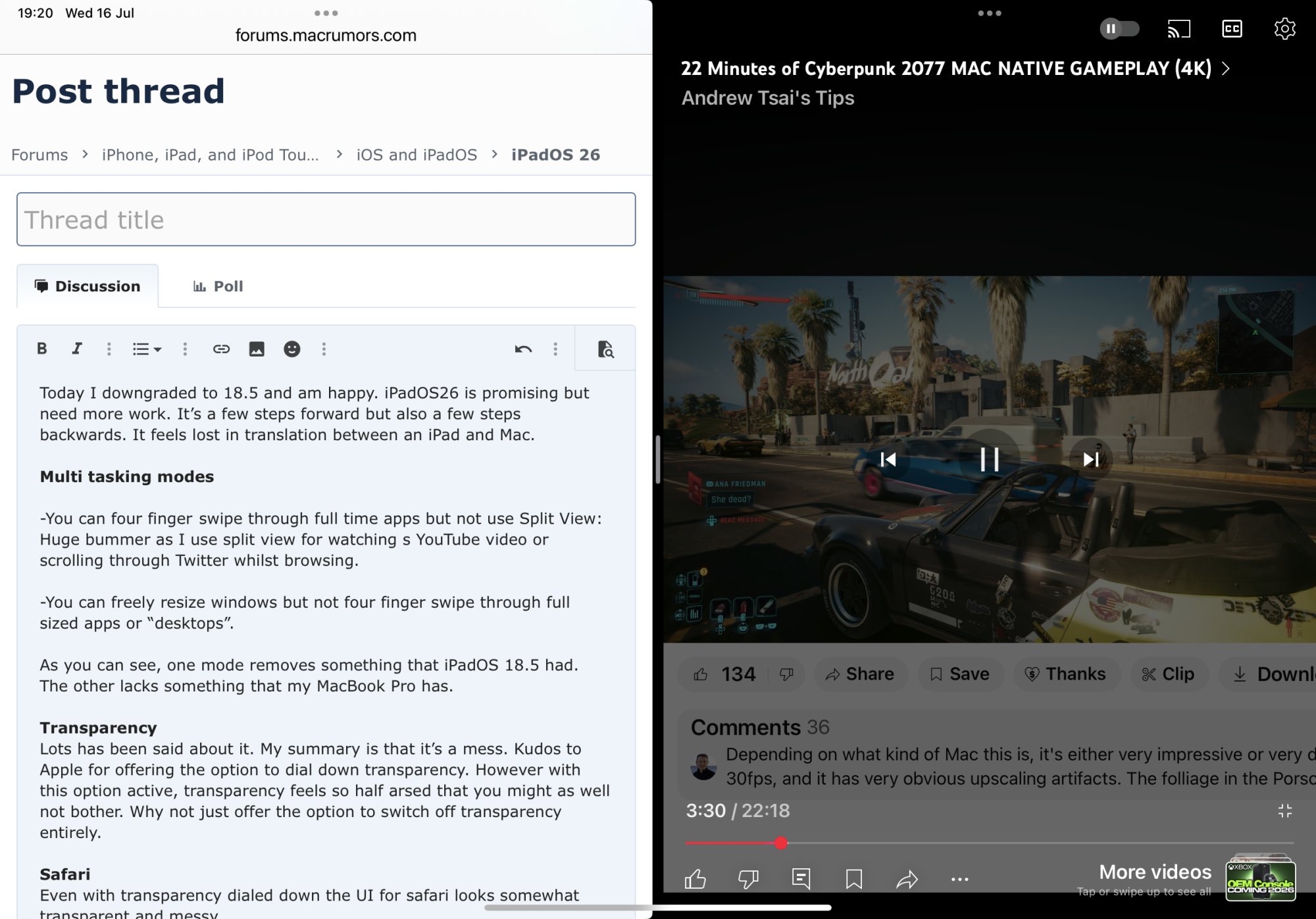Image resolution: width=1316 pixels, height=919 pixels.
Task: Exit fullscreen using the collapse icon
Action: pyautogui.click(x=1284, y=811)
